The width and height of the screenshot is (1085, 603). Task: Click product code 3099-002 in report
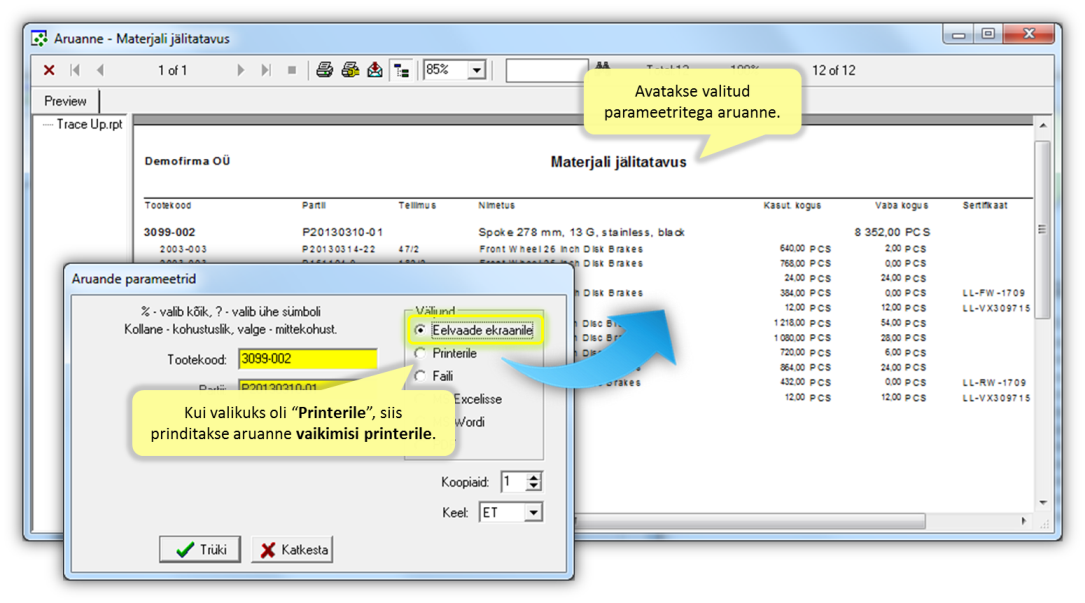[170, 232]
